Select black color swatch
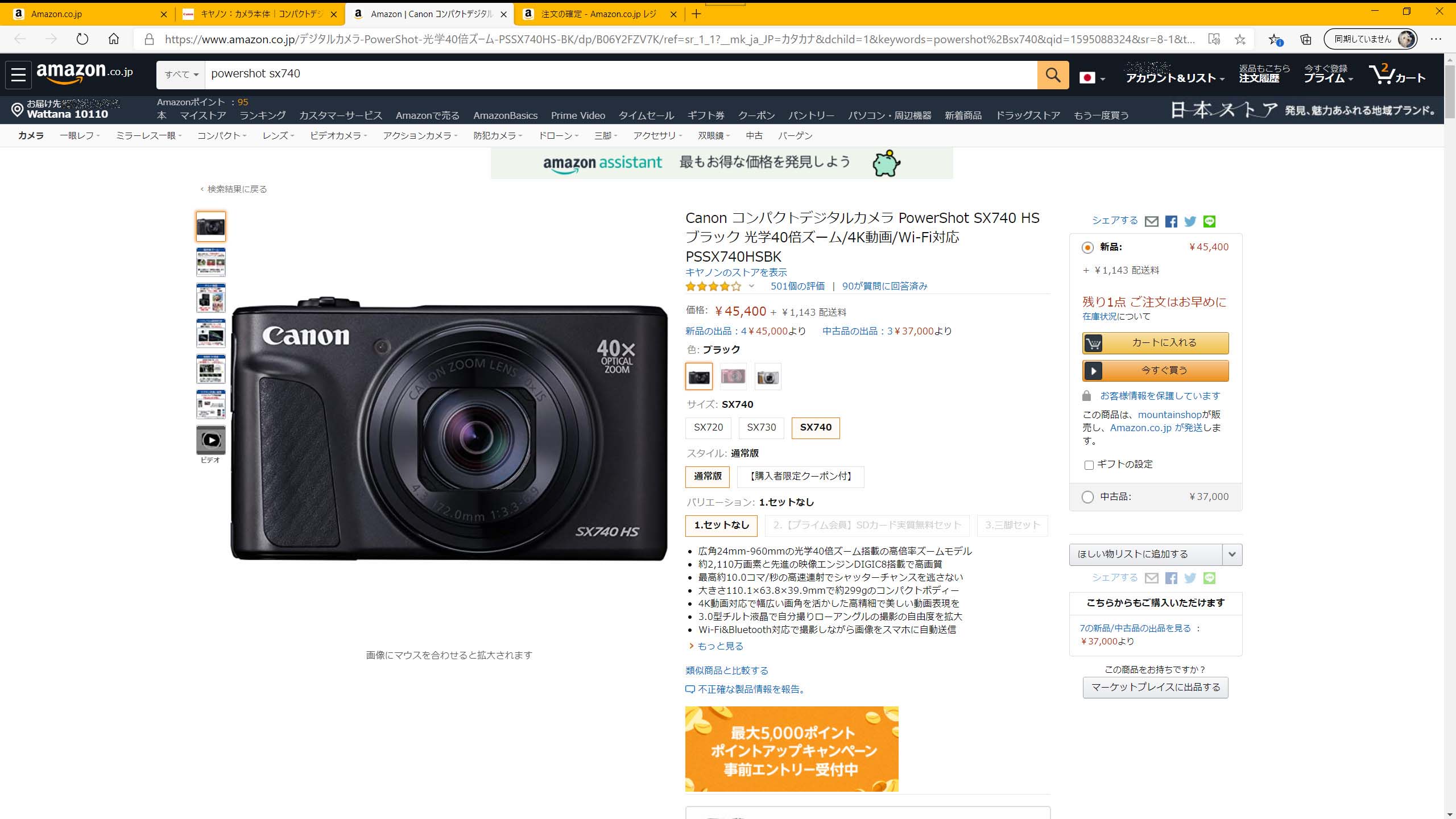Image resolution: width=1456 pixels, height=819 pixels. point(699,377)
